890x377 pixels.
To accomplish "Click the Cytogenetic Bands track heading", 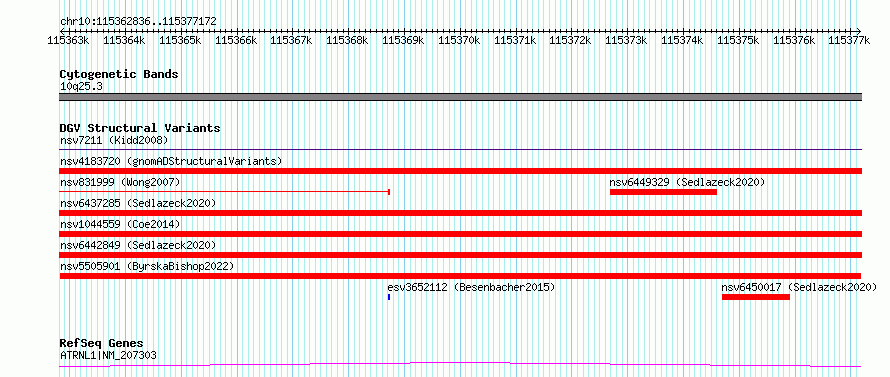I will [119, 74].
